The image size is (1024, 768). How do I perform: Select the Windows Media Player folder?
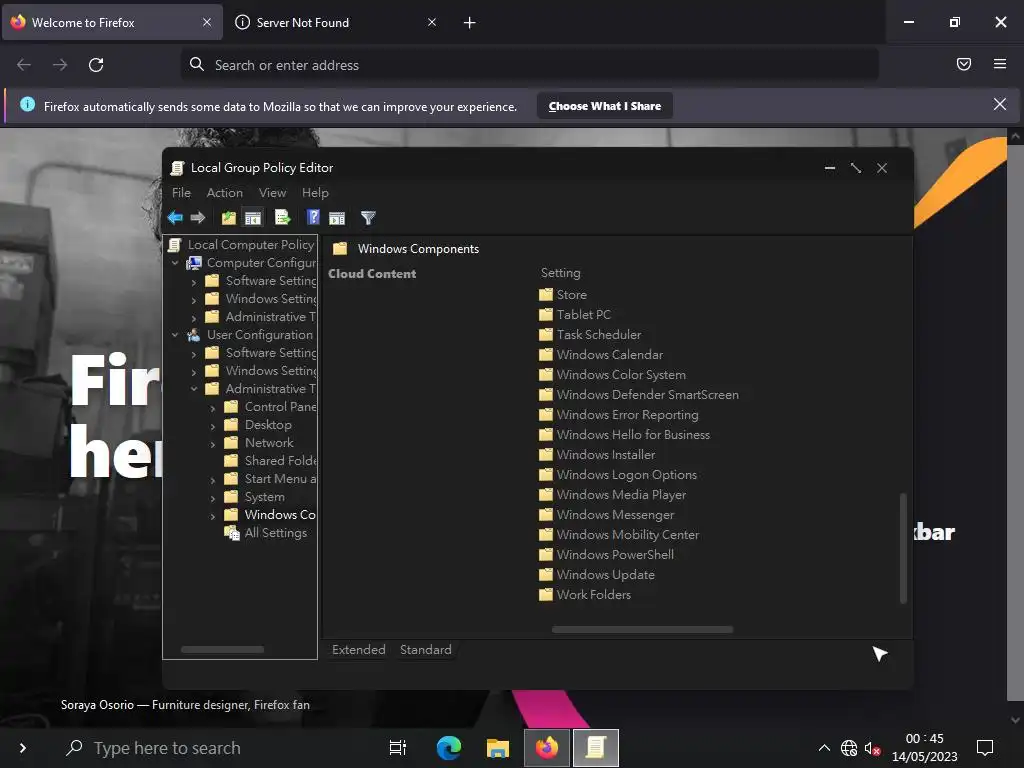click(x=613, y=494)
